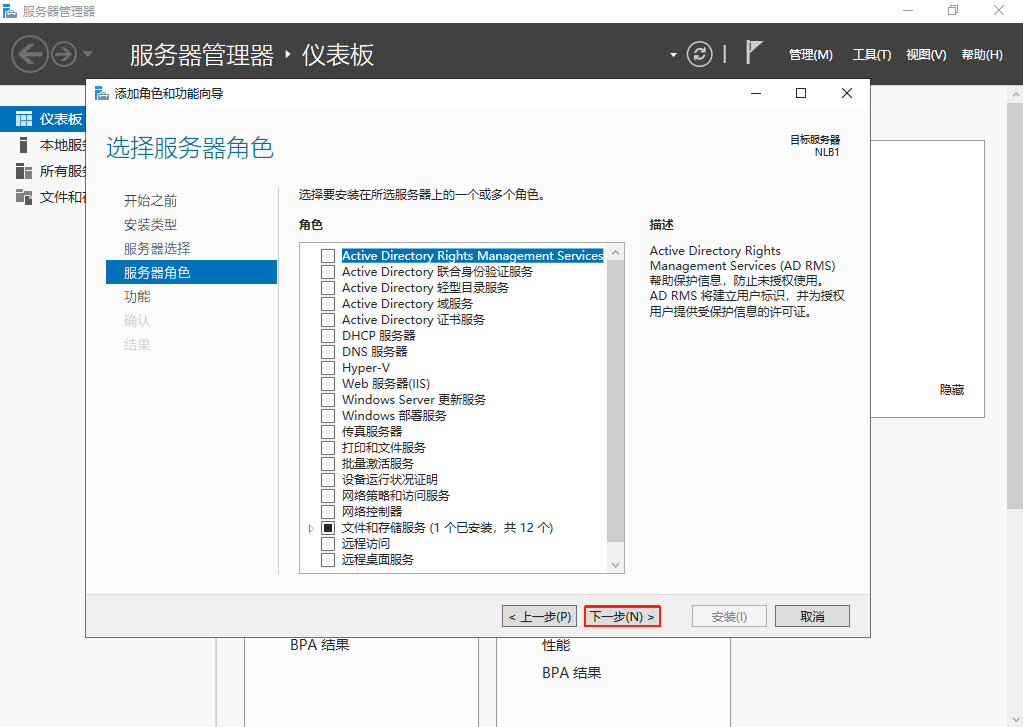Open the small dropdown arrow beside refresh
The height and width of the screenshot is (727, 1023).
(673, 54)
